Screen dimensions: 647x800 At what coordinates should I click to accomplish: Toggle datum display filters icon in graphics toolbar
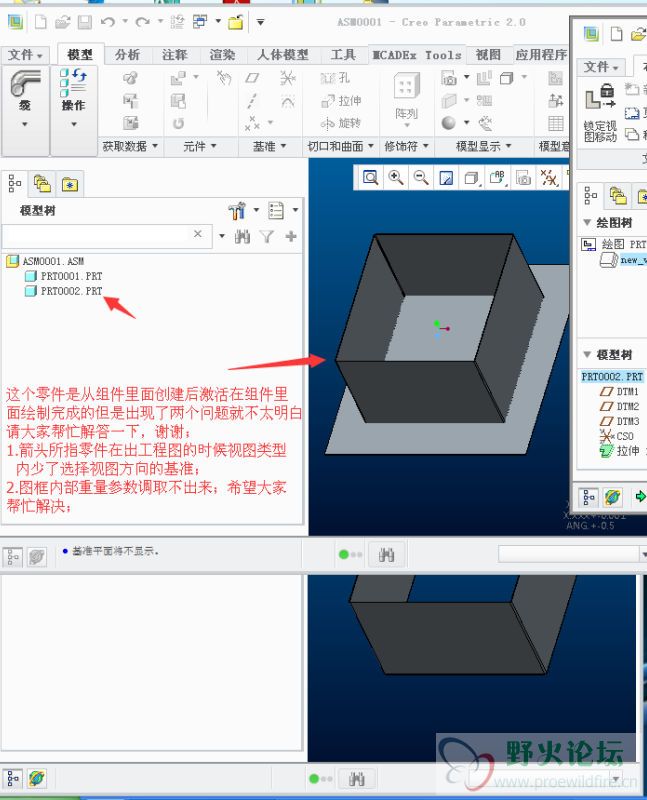(549, 178)
